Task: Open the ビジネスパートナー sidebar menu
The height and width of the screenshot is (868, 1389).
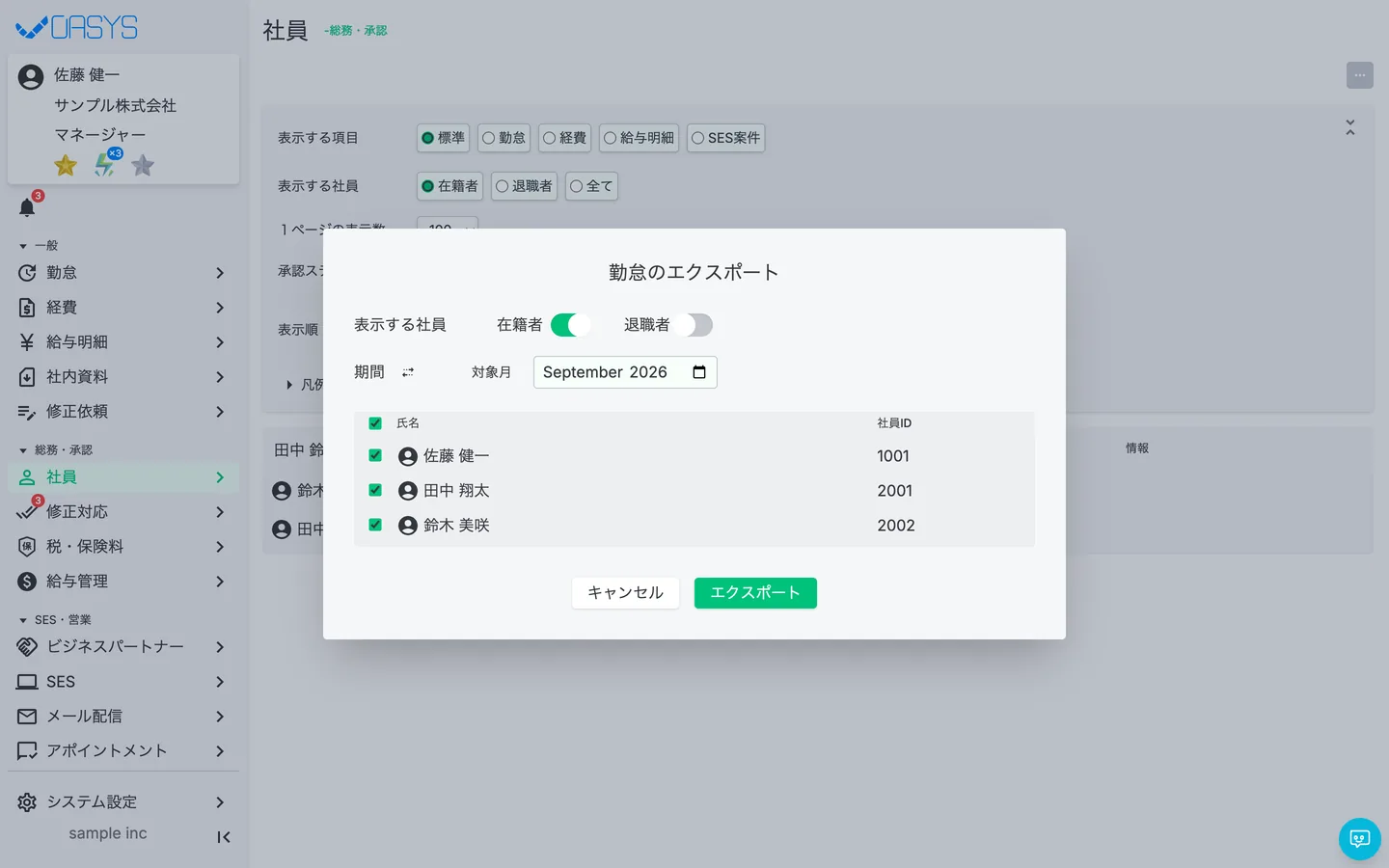Action: point(123,647)
